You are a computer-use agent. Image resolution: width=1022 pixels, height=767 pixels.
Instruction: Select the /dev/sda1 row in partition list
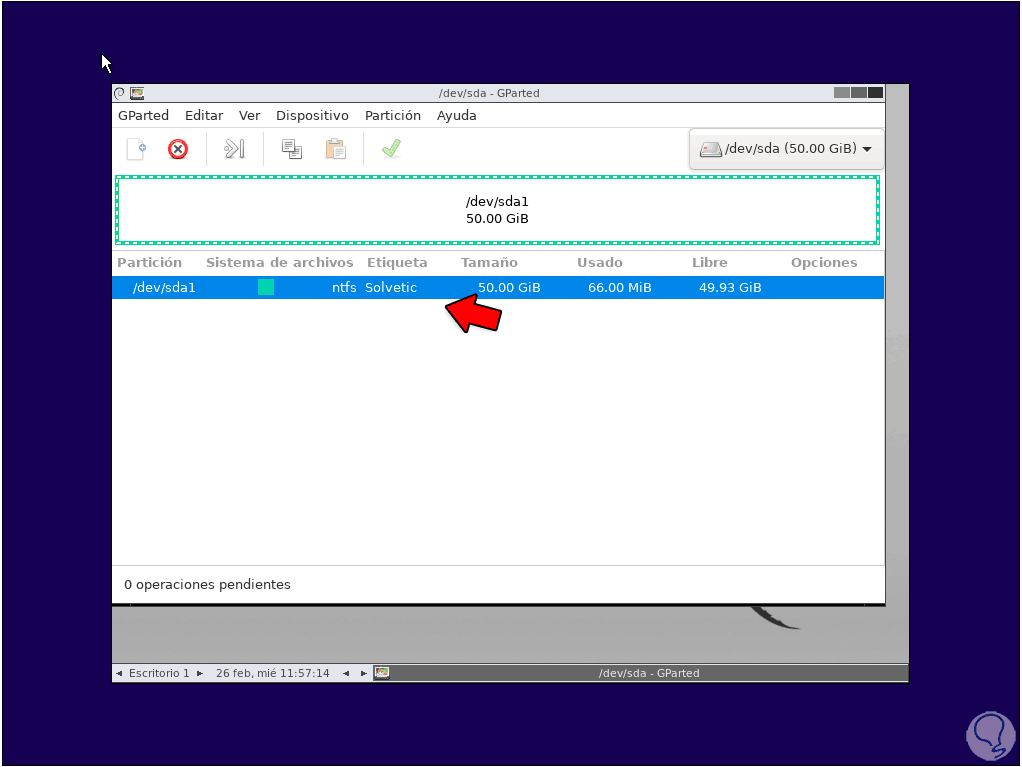pos(498,287)
